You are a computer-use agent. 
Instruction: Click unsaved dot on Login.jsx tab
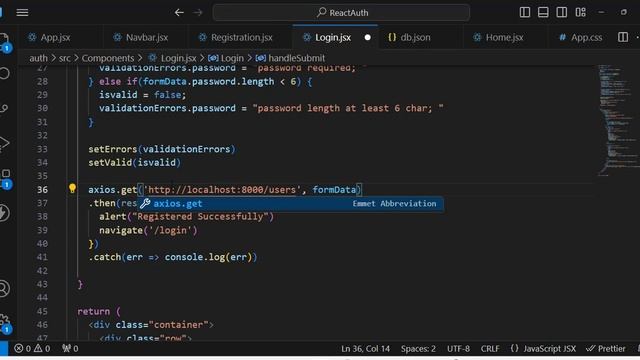pos(367,38)
